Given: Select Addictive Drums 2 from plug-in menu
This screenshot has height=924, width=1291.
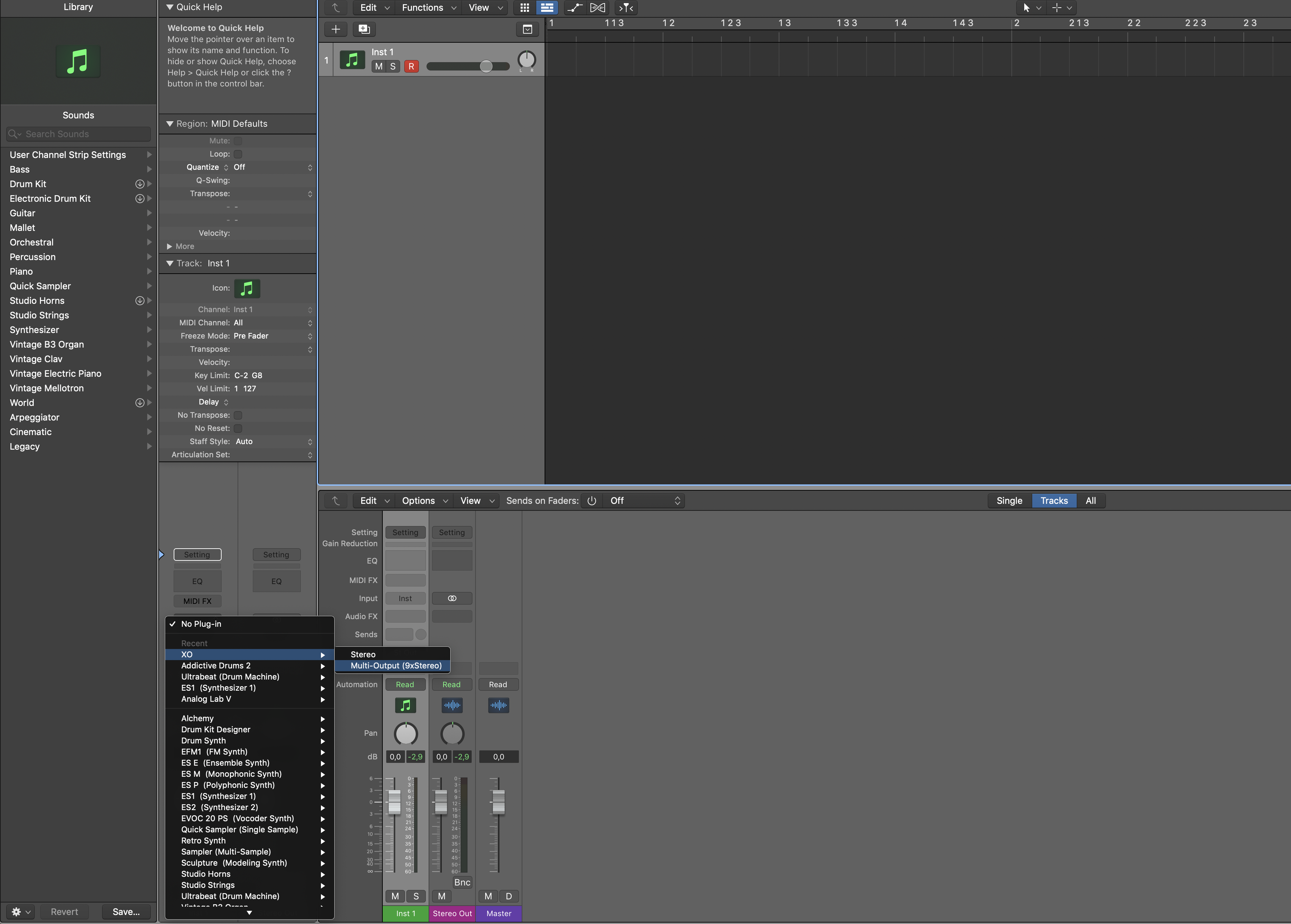Looking at the screenshot, I should [x=250, y=666].
